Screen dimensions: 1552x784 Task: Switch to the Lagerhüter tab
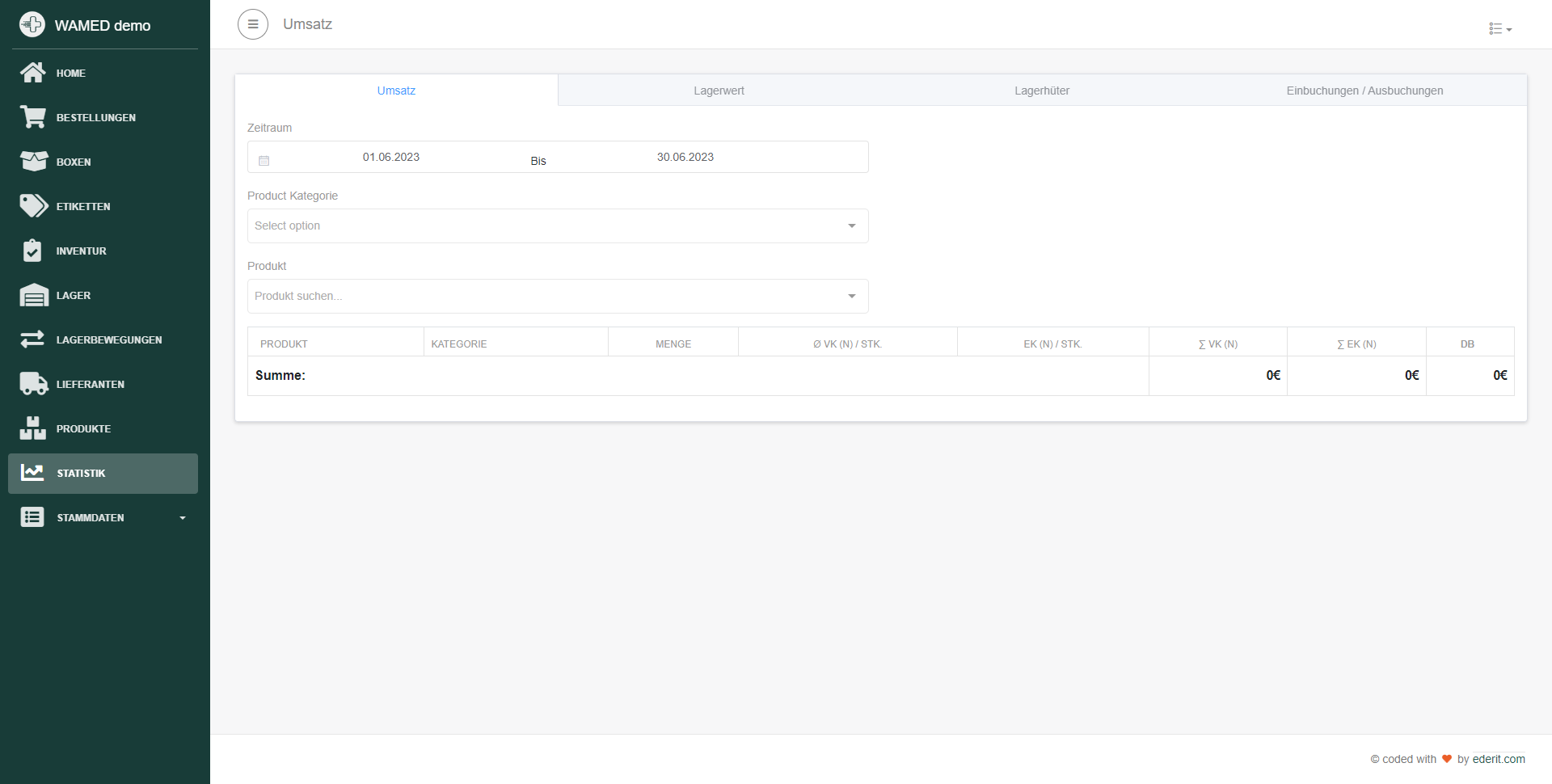1041,91
